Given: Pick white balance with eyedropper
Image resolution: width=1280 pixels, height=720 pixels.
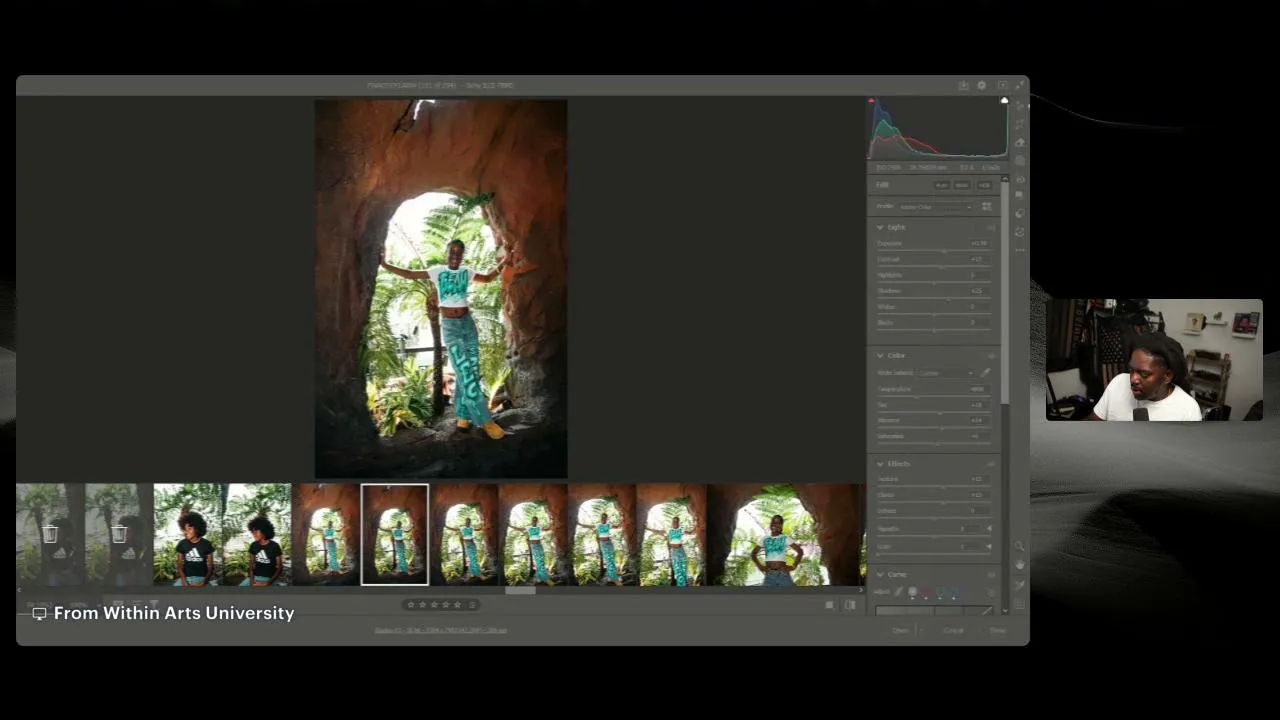Looking at the screenshot, I should [986, 372].
